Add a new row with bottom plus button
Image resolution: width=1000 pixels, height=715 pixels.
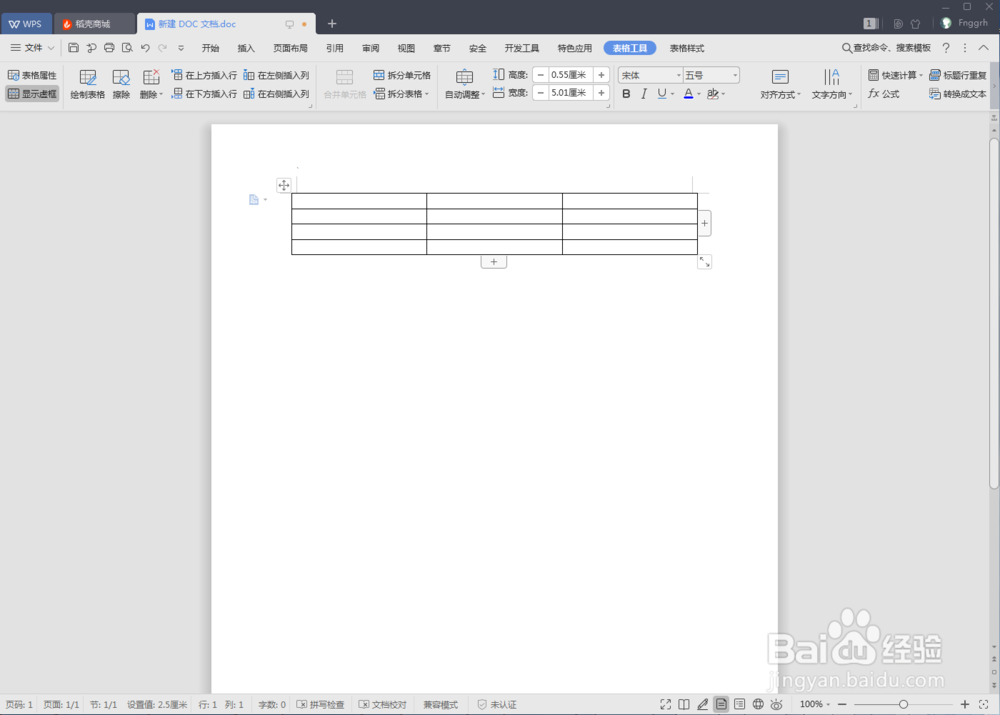(494, 262)
